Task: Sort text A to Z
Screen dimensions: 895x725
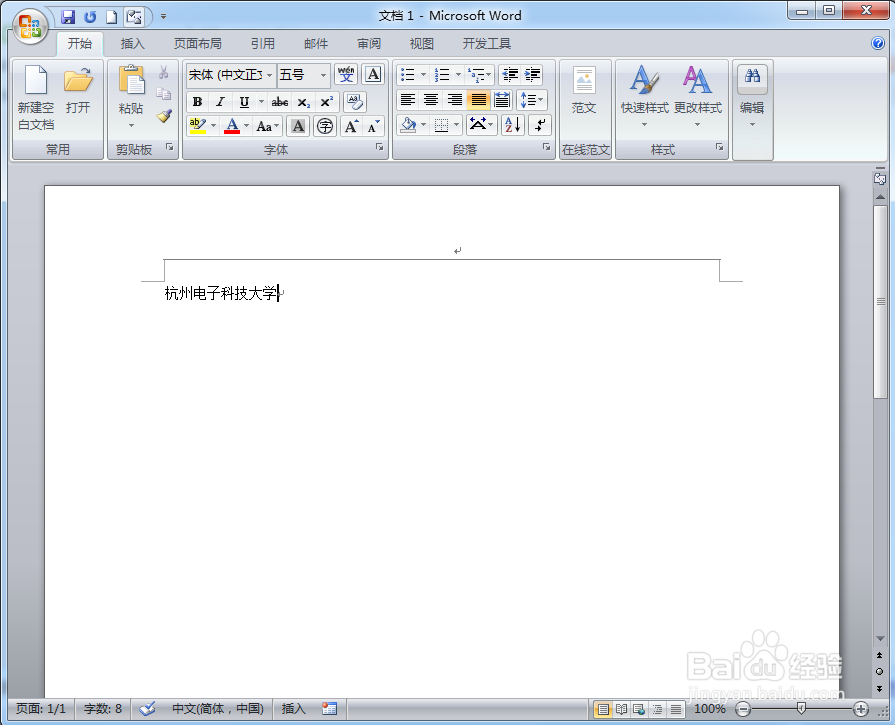Action: [x=513, y=124]
